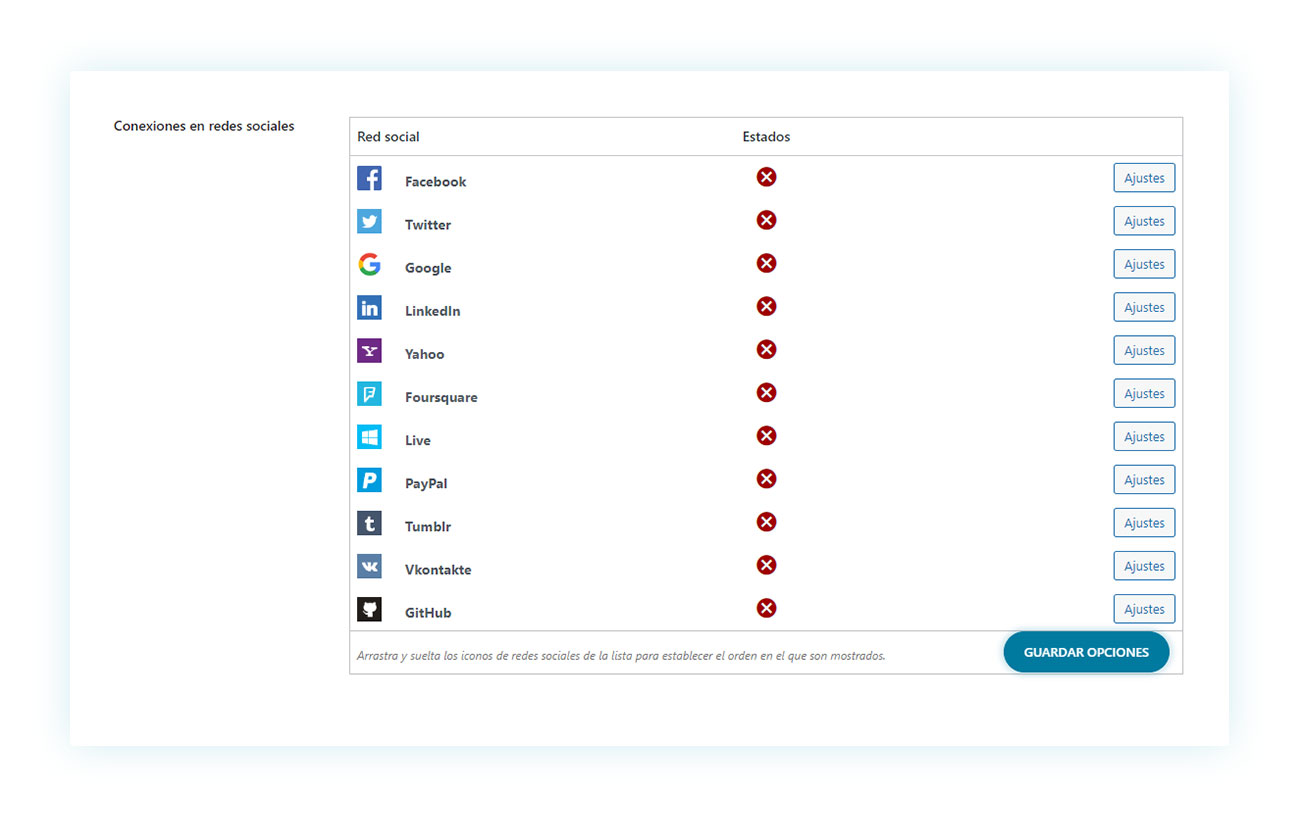Open Ajustes for Yahoo

pos(1144,350)
